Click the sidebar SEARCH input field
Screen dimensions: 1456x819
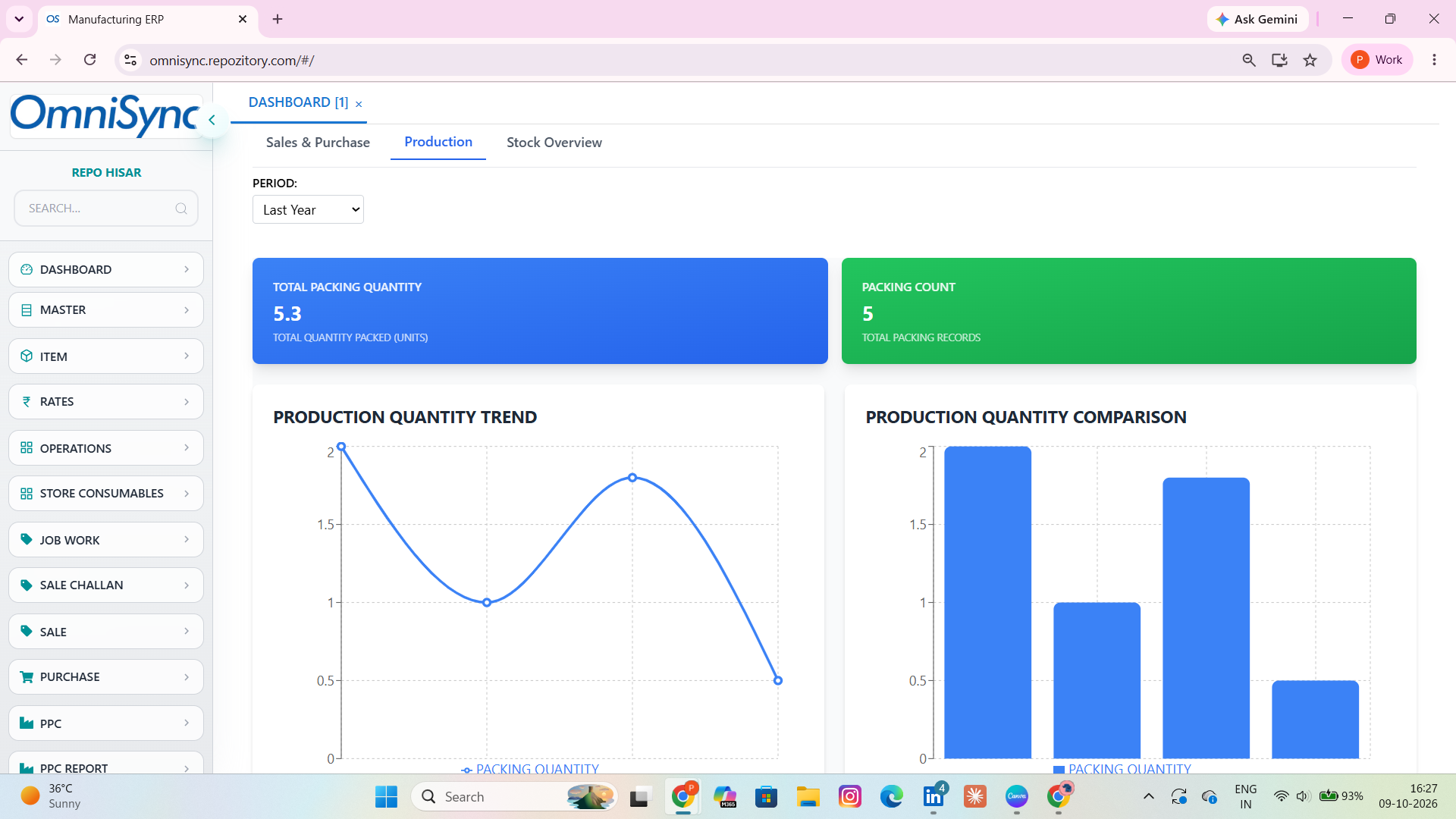[x=106, y=209]
